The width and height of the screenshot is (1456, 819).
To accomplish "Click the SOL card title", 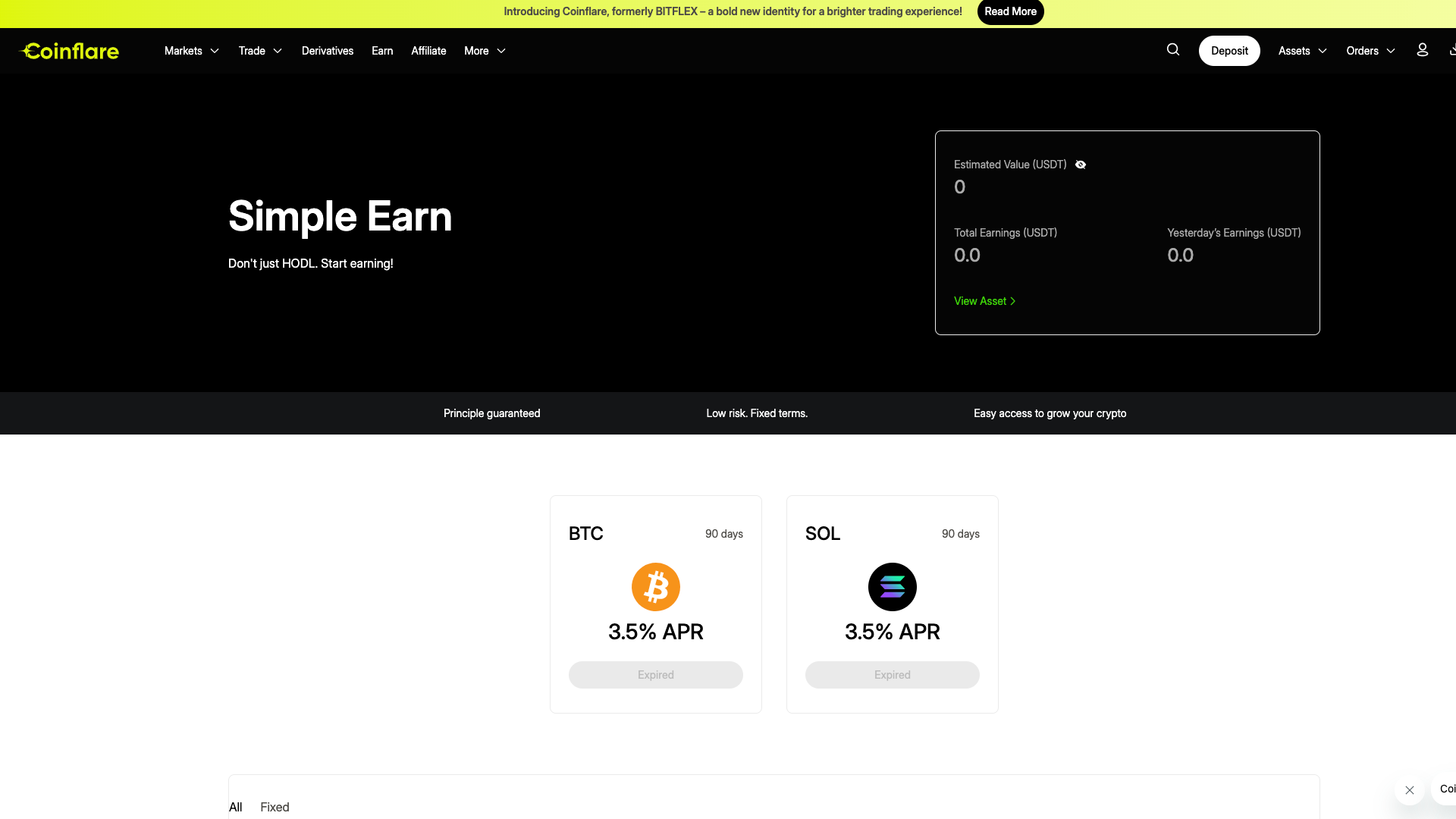I will coord(823,534).
